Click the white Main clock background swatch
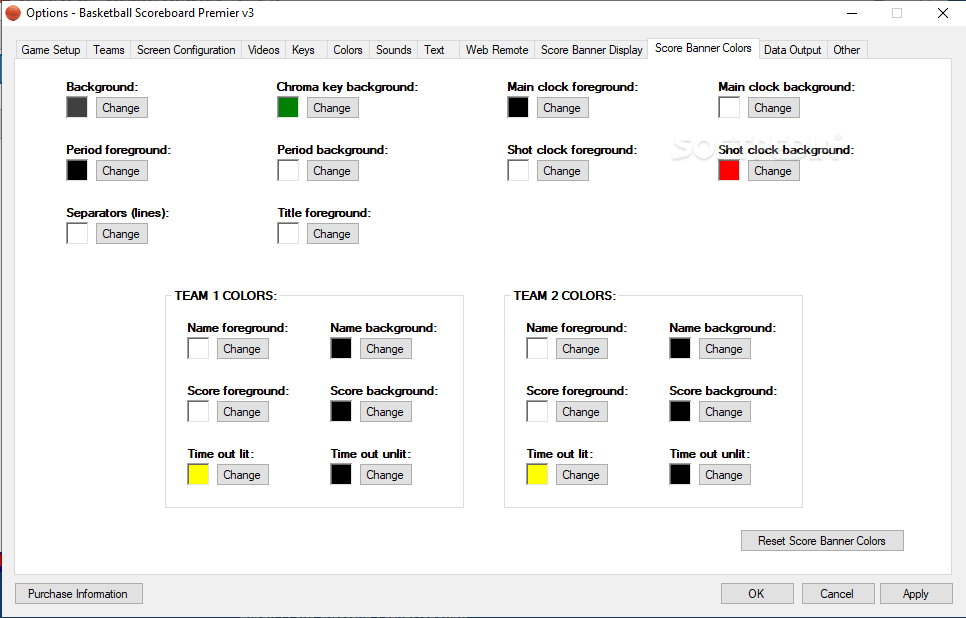Viewport: 966px width, 618px height. [x=729, y=108]
